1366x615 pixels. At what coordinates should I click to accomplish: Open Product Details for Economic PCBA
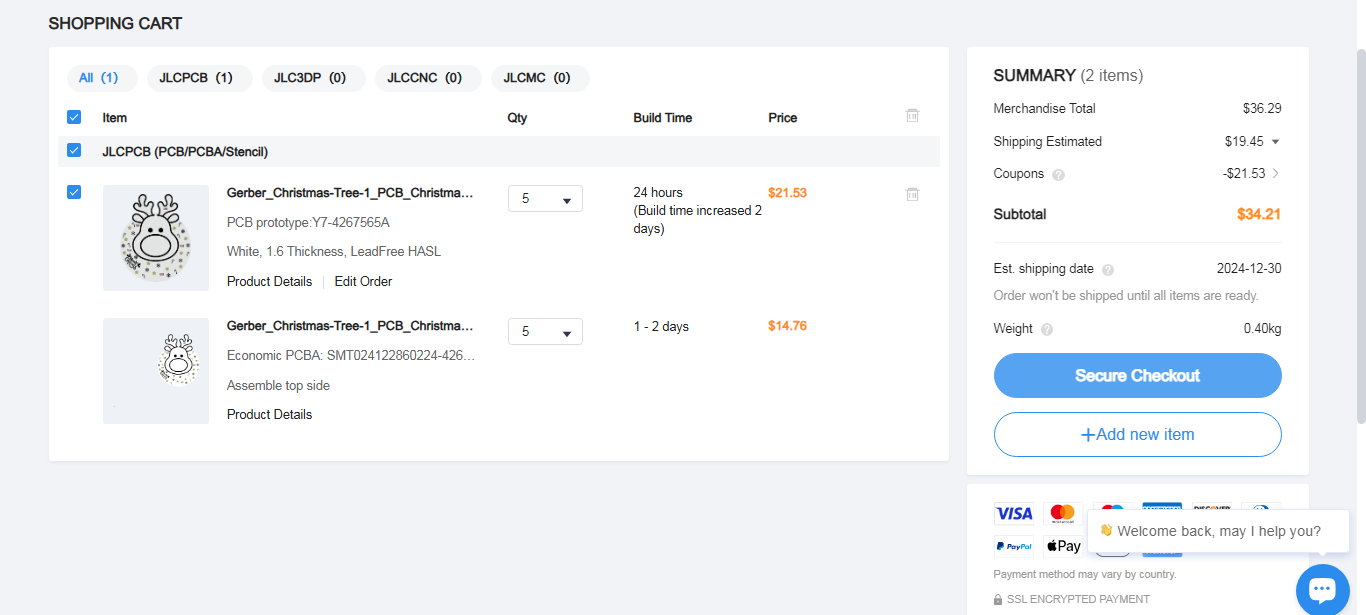point(269,415)
